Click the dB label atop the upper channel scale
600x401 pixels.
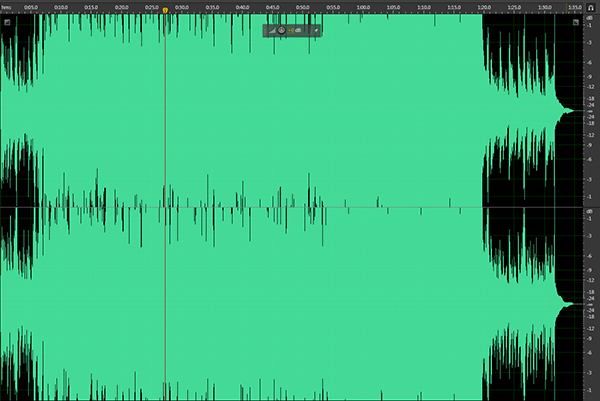(591, 17)
